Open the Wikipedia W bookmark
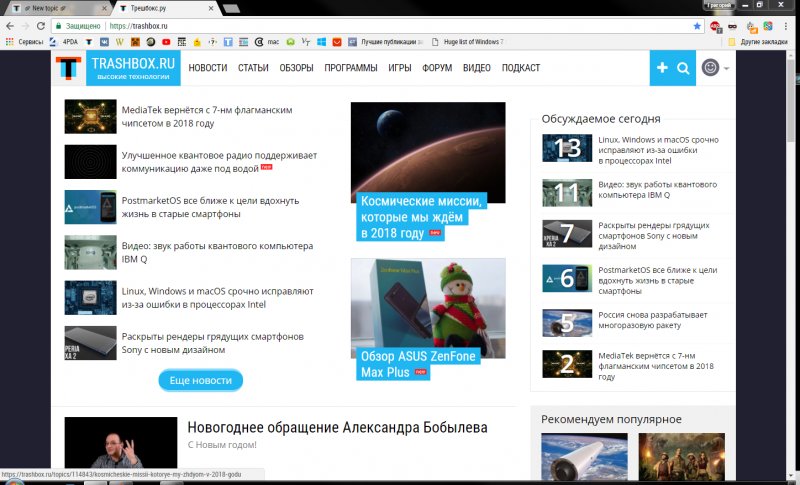 click(x=119, y=42)
